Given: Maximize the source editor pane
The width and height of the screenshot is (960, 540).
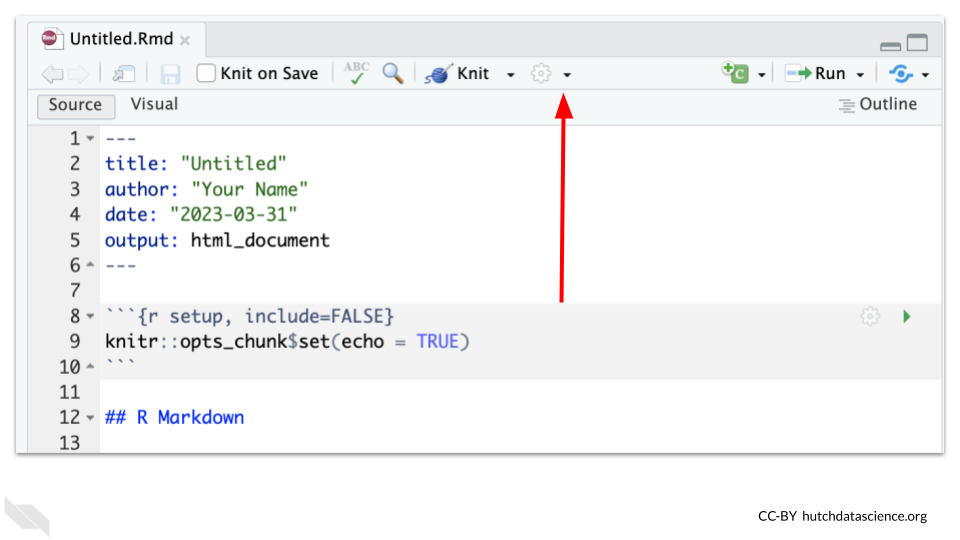Looking at the screenshot, I should click(917, 43).
